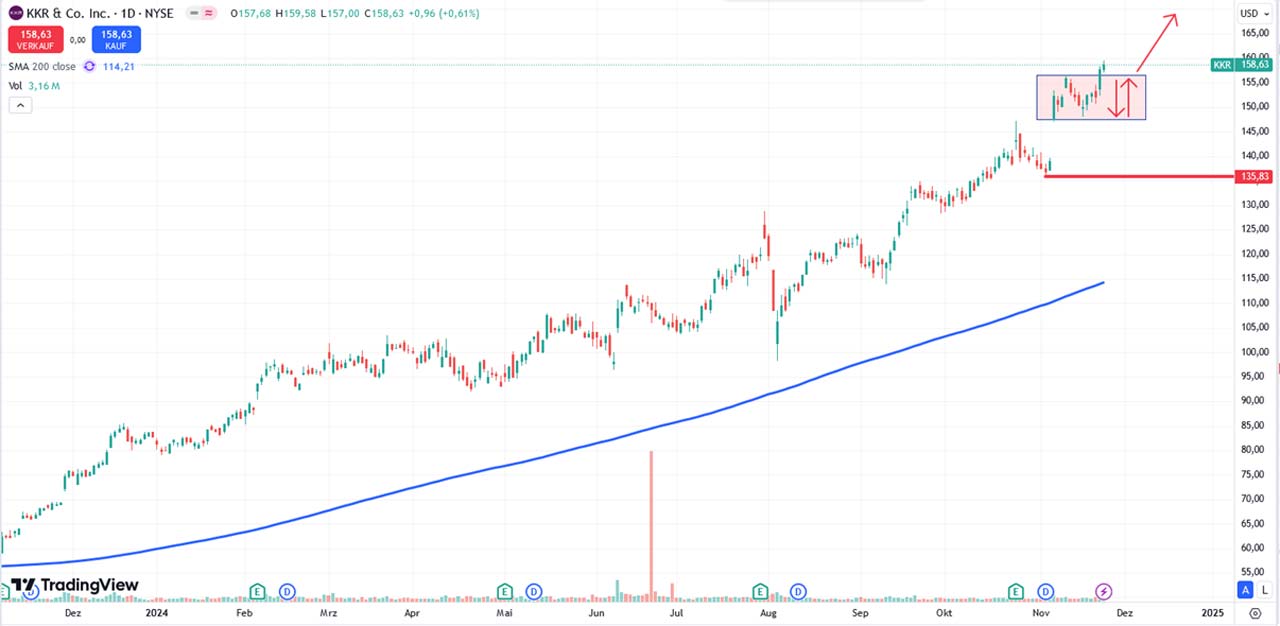
Task: Click the SMA 200 indicator refresh icon
Action: 89,66
